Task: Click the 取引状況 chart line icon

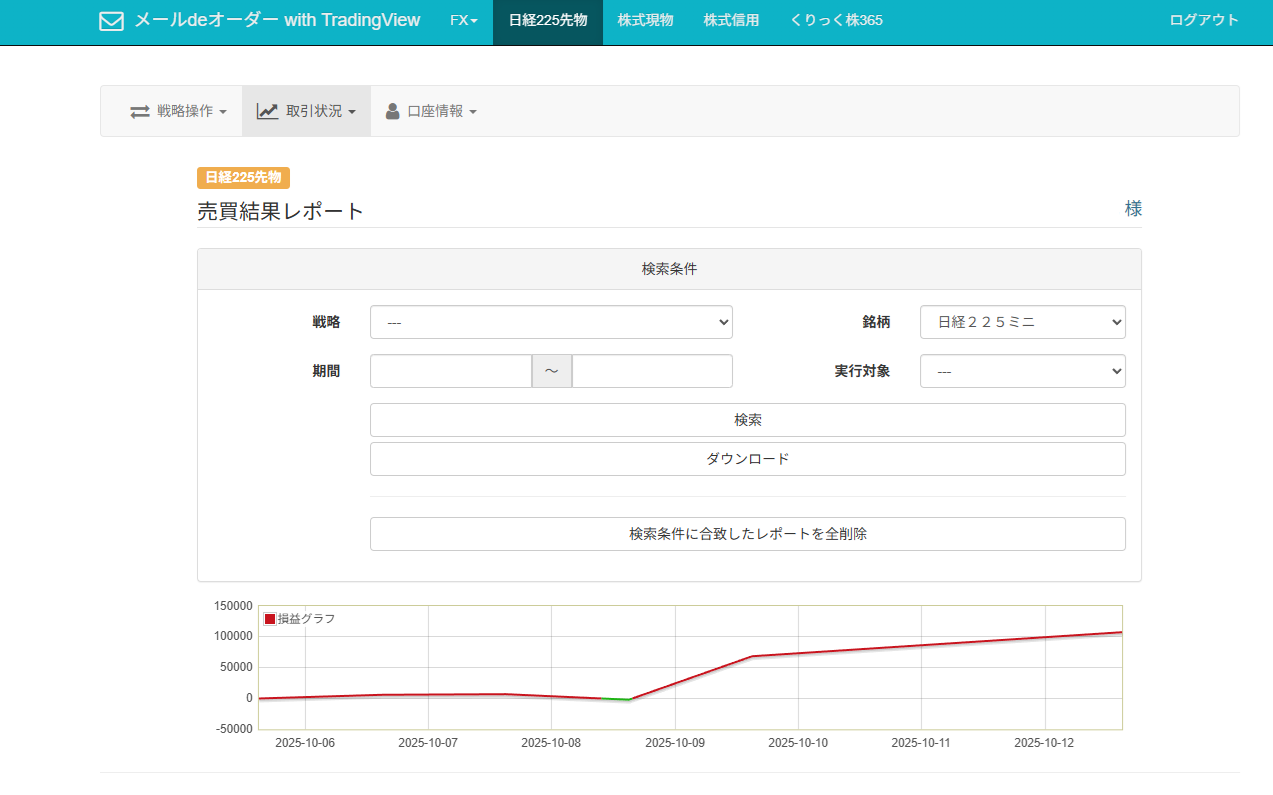Action: click(x=267, y=111)
